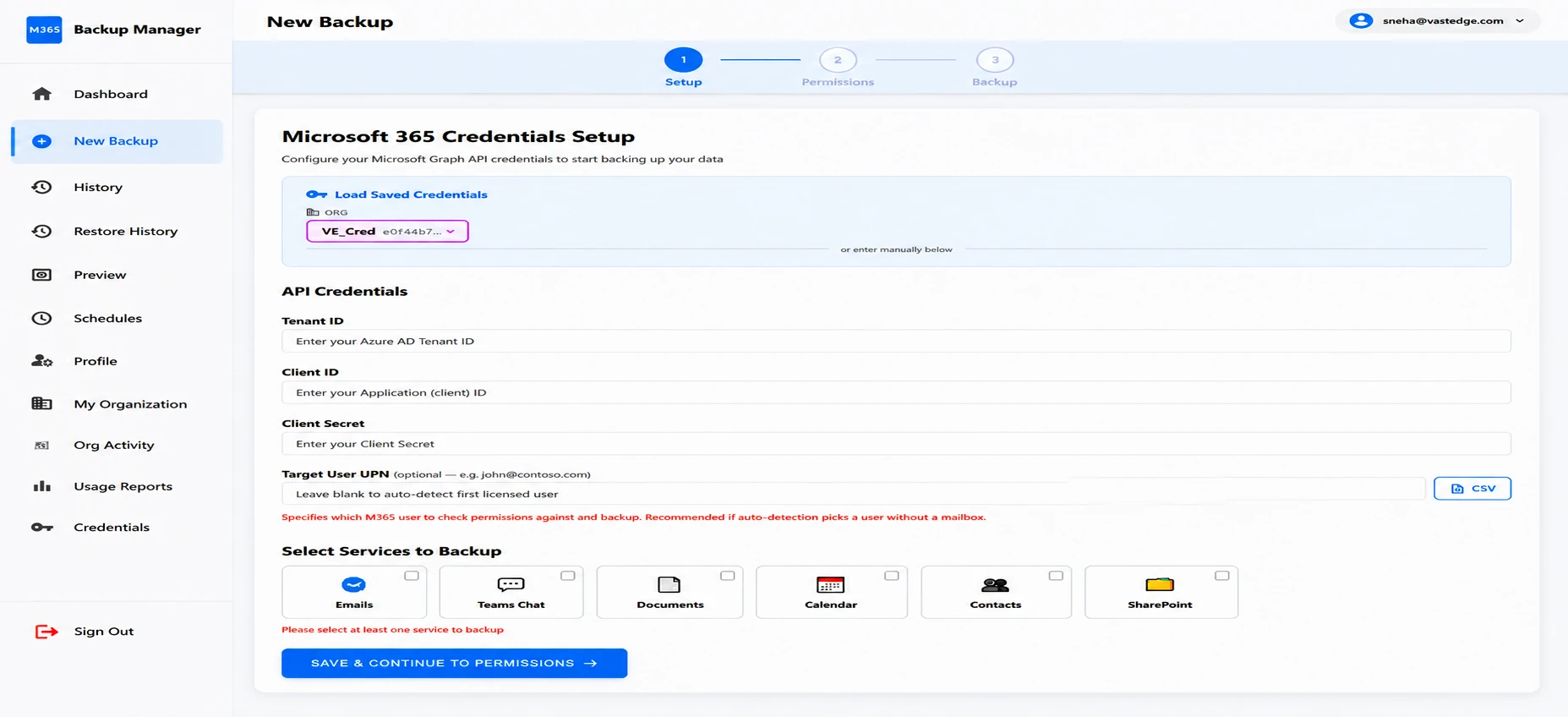Click the 'API Credentials' heading
This screenshot has height=717, width=1568.
[x=344, y=292]
